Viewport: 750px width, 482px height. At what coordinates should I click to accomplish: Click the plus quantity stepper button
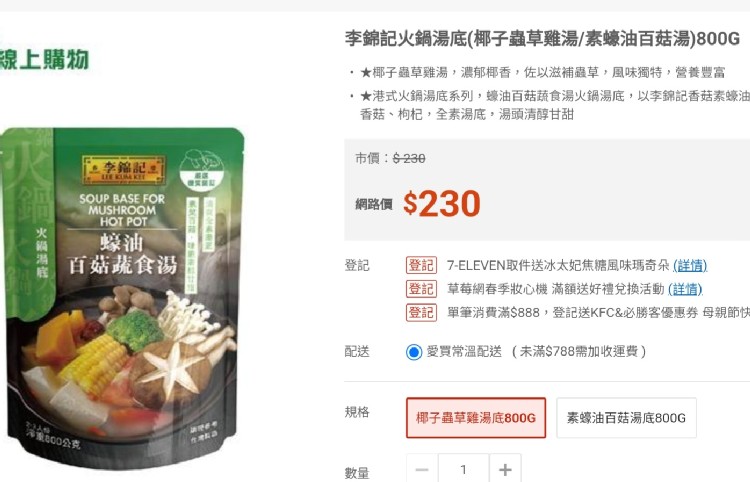505,469
